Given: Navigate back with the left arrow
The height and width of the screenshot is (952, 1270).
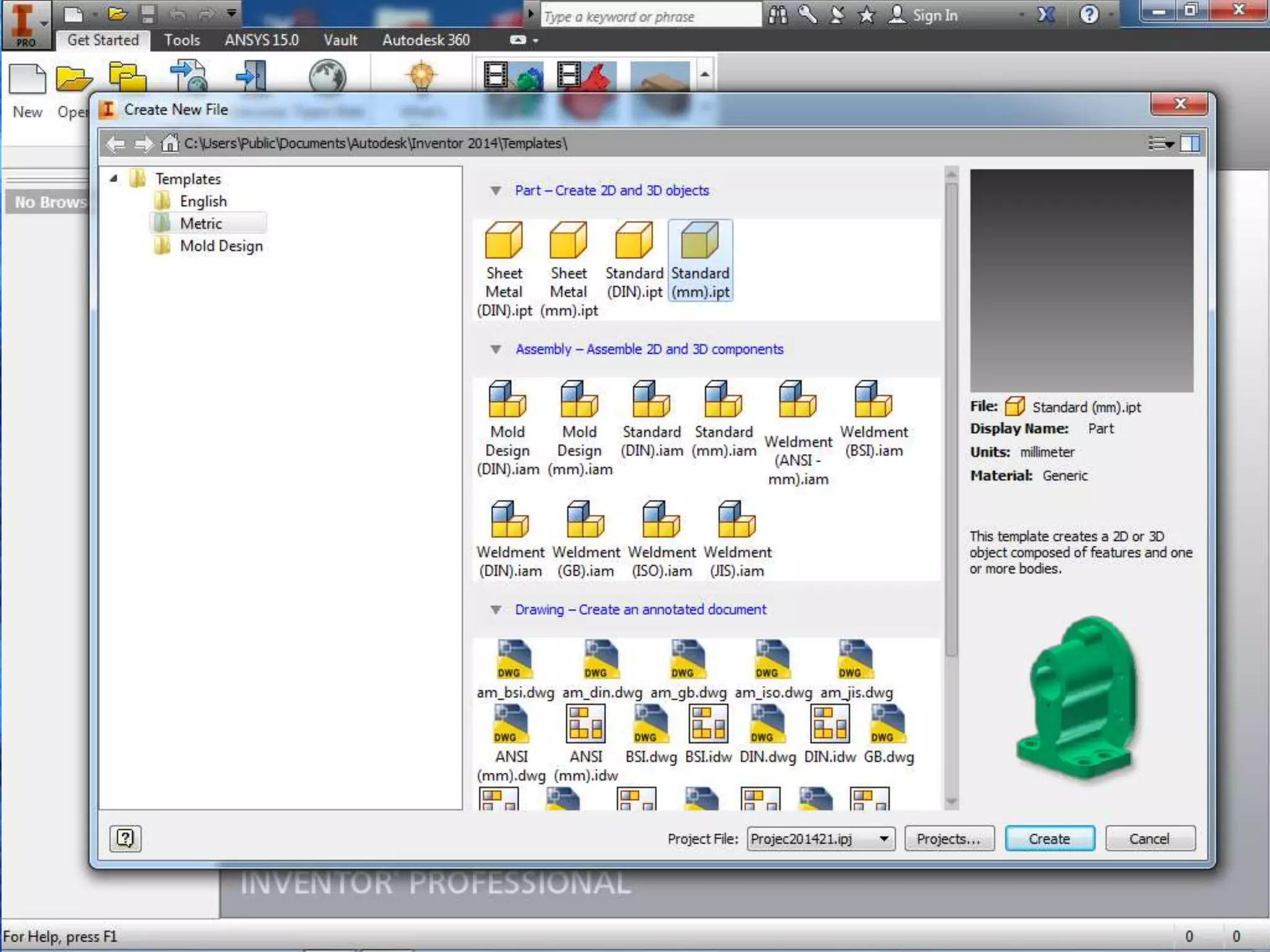Looking at the screenshot, I should (x=115, y=144).
